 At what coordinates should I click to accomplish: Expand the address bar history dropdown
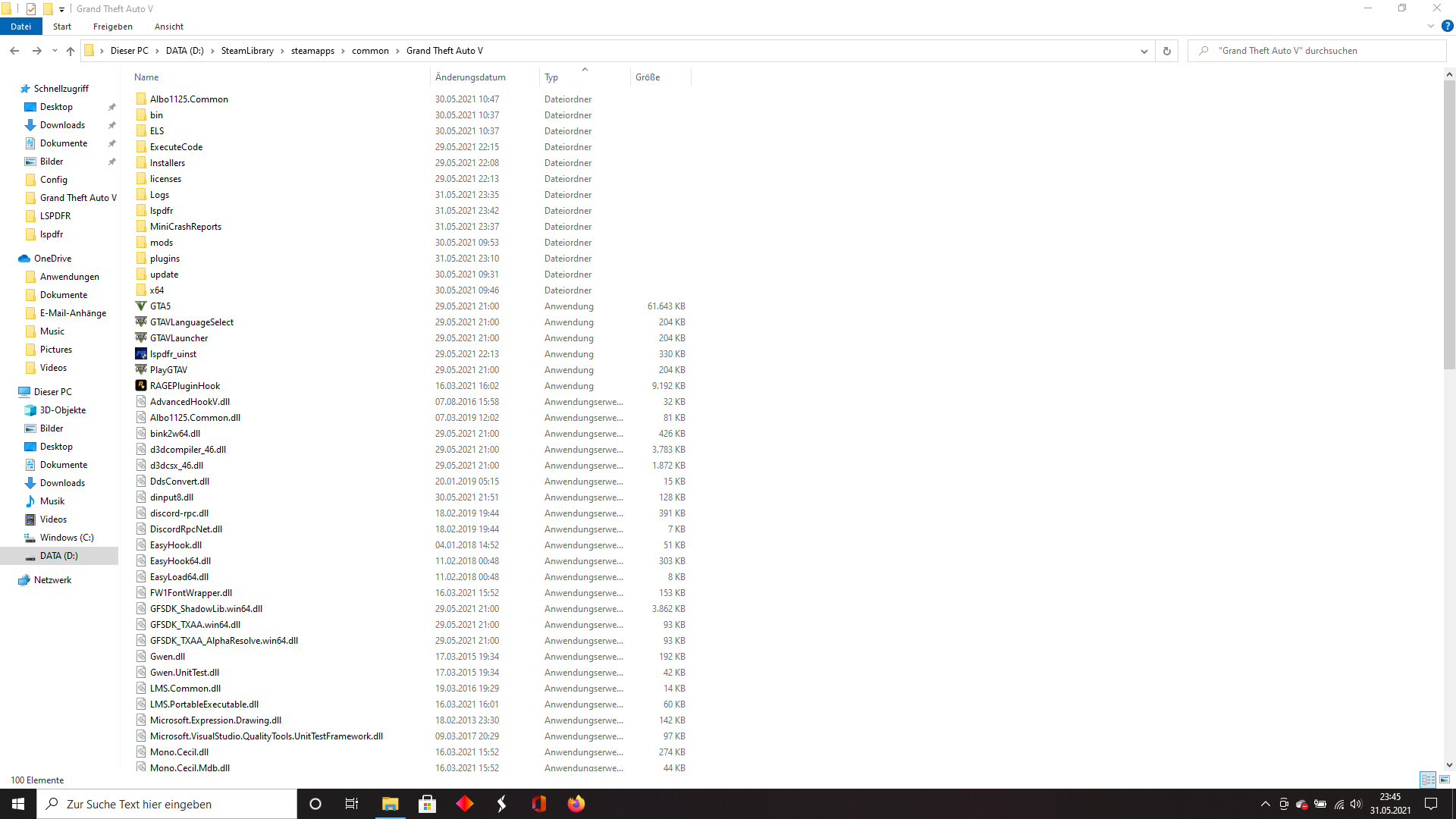pos(1144,51)
